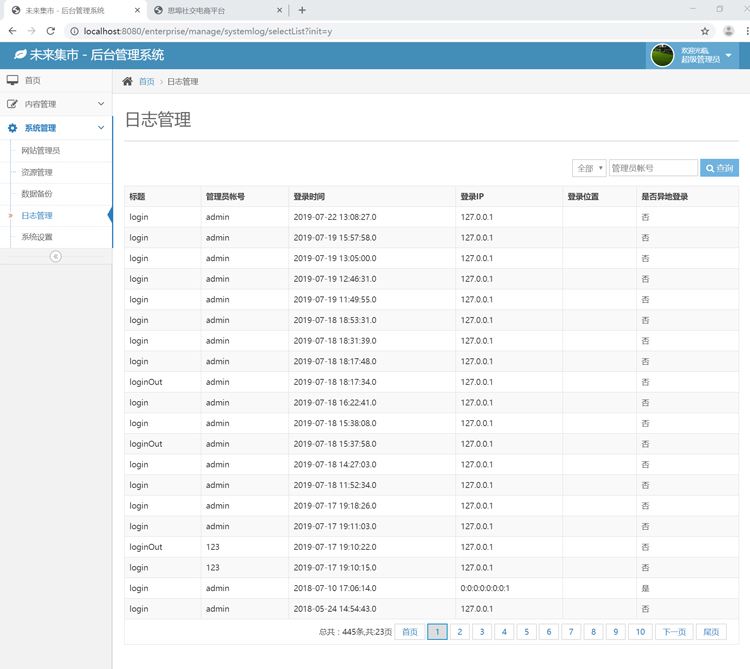This screenshot has height=669, width=750.
Task: Focus the 管理员帐号 search field
Action: pyautogui.click(x=653, y=168)
